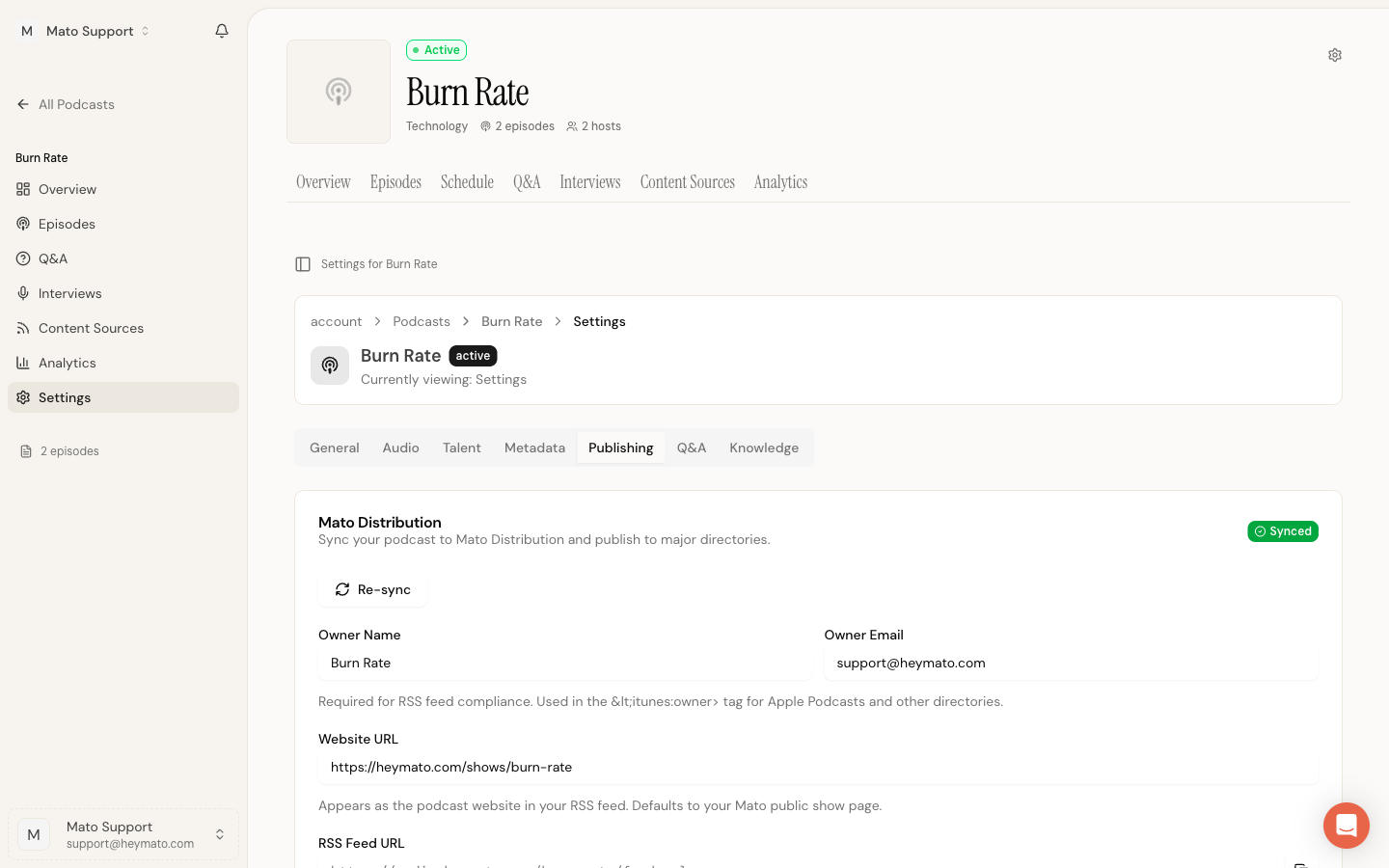Click the green Active status badge

tap(436, 50)
